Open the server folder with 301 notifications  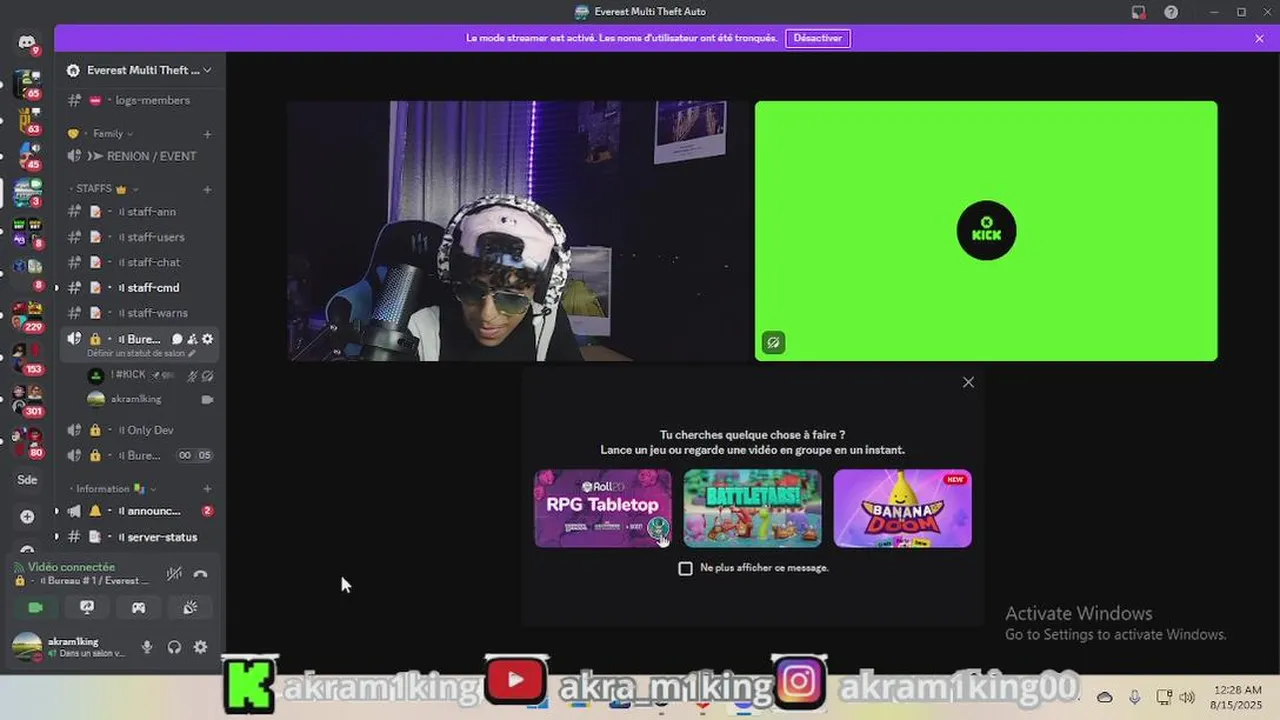[x=27, y=401]
